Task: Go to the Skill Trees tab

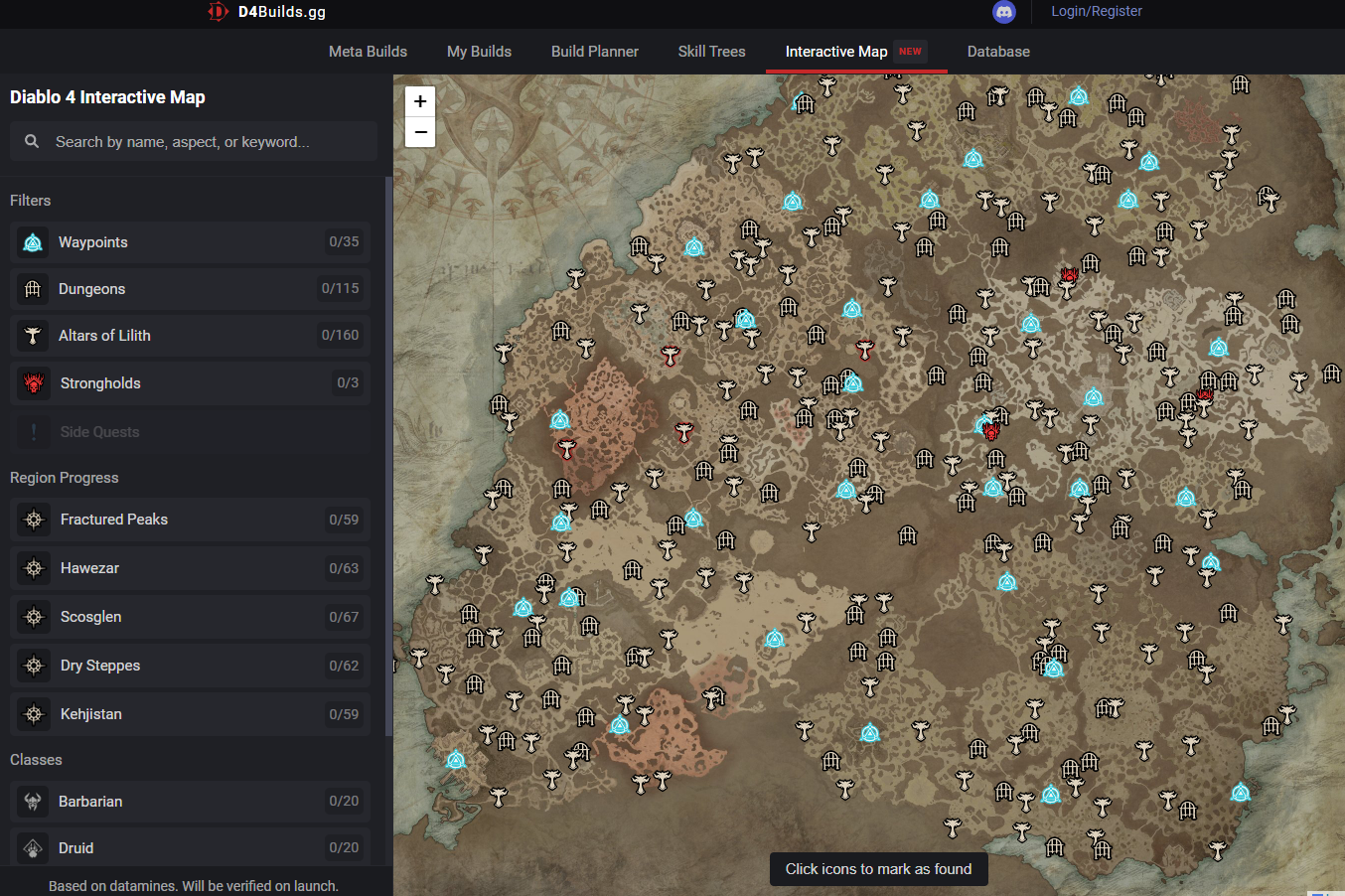Action: coord(711,52)
